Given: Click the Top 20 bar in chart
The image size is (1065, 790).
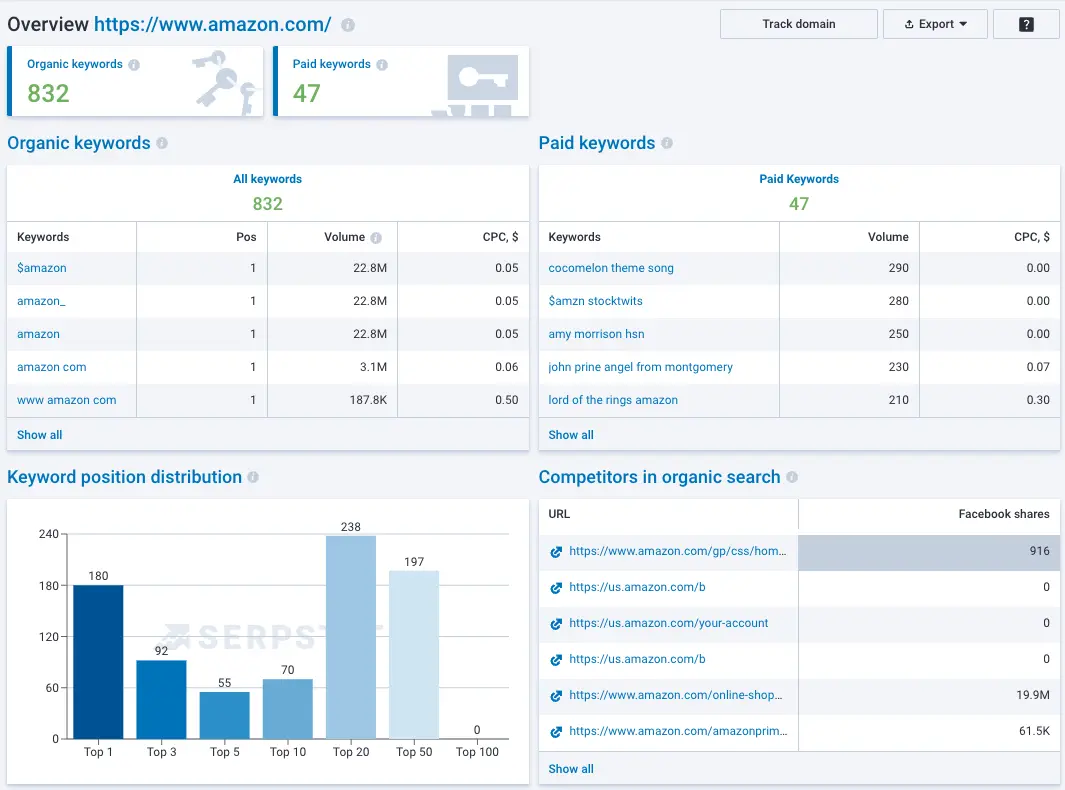Looking at the screenshot, I should (350, 638).
